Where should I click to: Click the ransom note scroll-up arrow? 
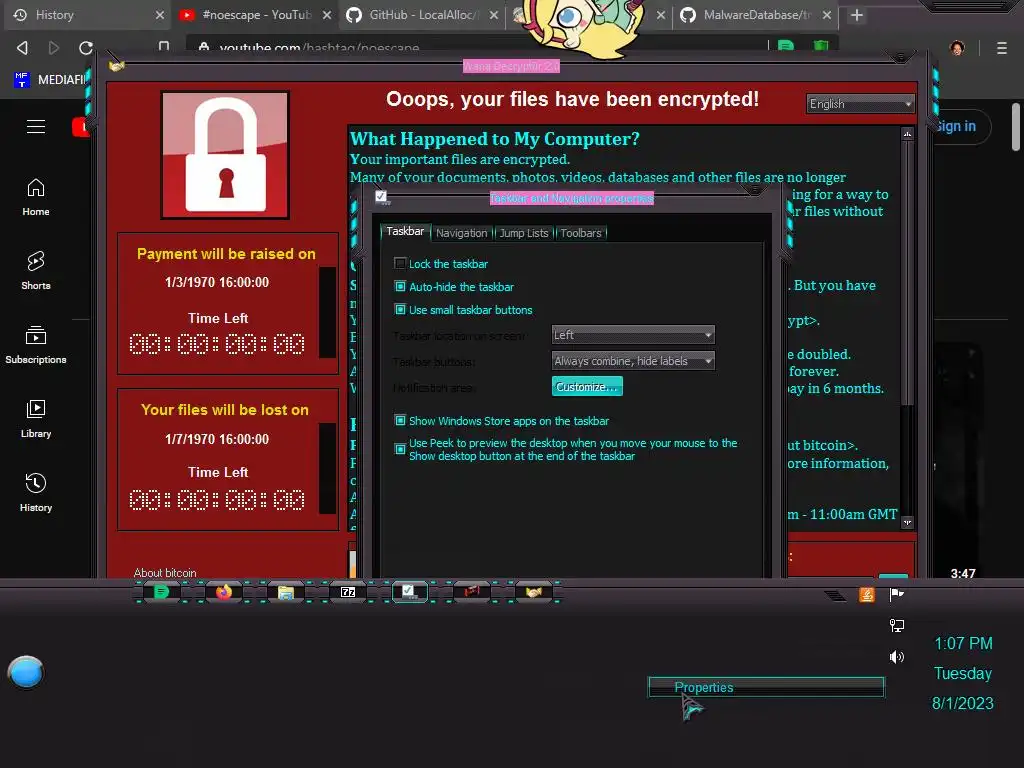[907, 134]
